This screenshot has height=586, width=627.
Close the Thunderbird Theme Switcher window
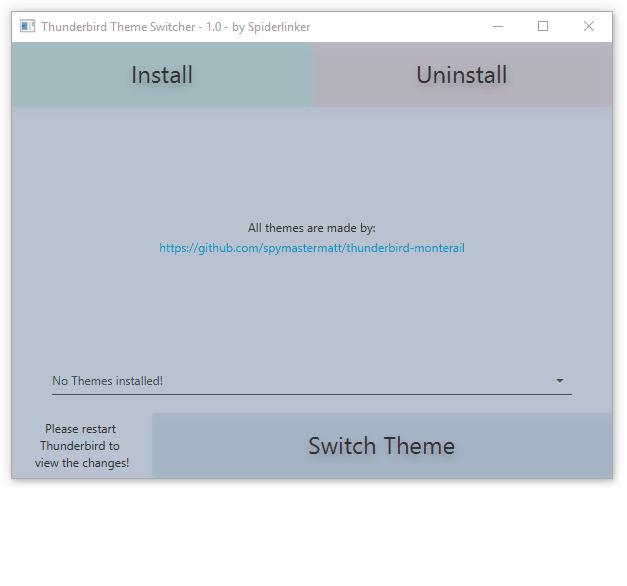(589, 26)
